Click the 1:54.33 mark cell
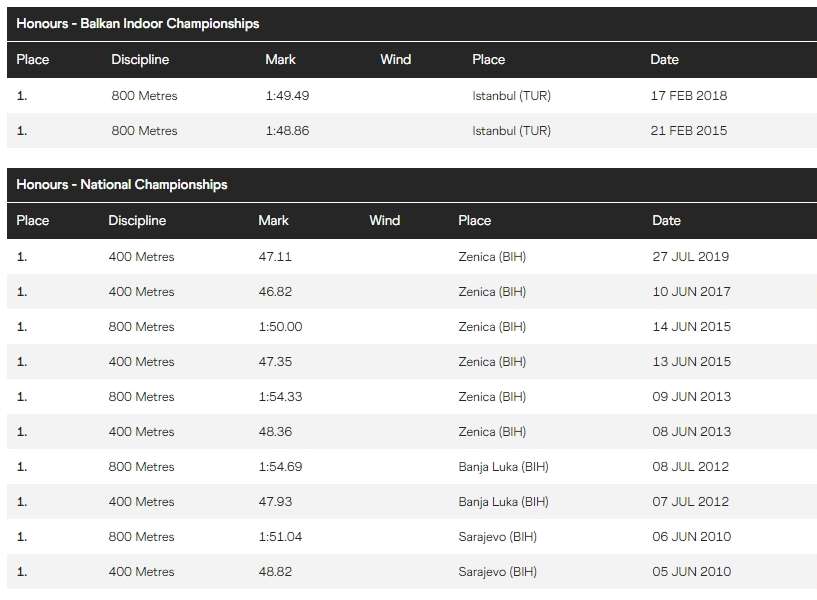Viewport: 817px width, 600px height. tap(280, 397)
